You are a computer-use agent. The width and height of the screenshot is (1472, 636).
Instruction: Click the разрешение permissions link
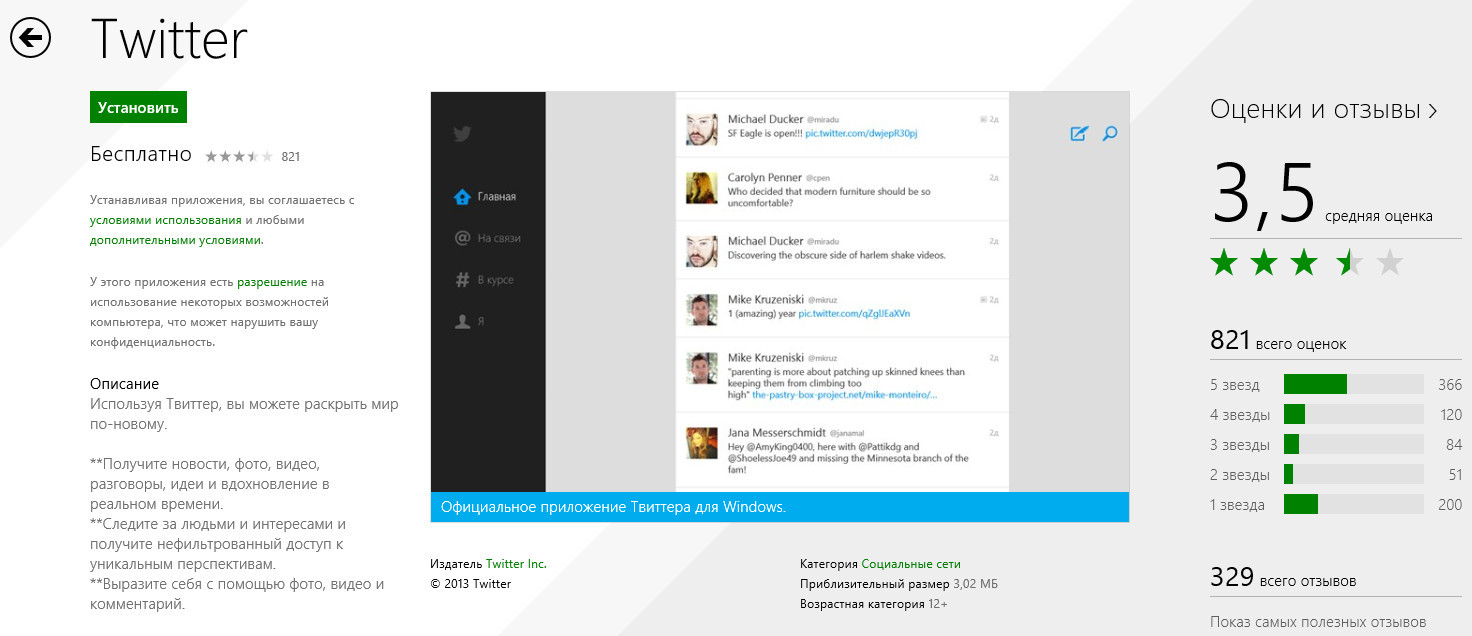[272, 282]
